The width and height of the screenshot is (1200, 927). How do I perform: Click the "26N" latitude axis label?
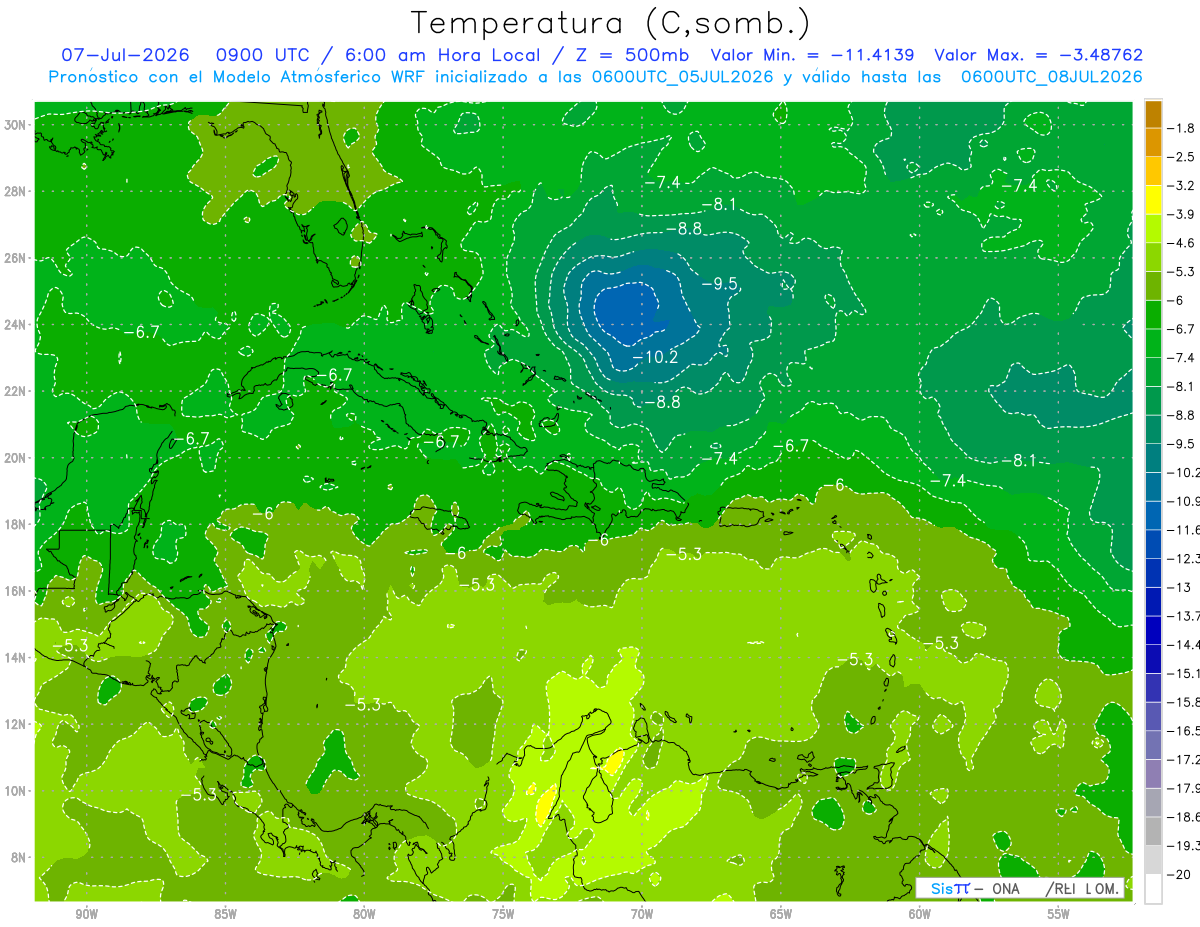click(15, 258)
